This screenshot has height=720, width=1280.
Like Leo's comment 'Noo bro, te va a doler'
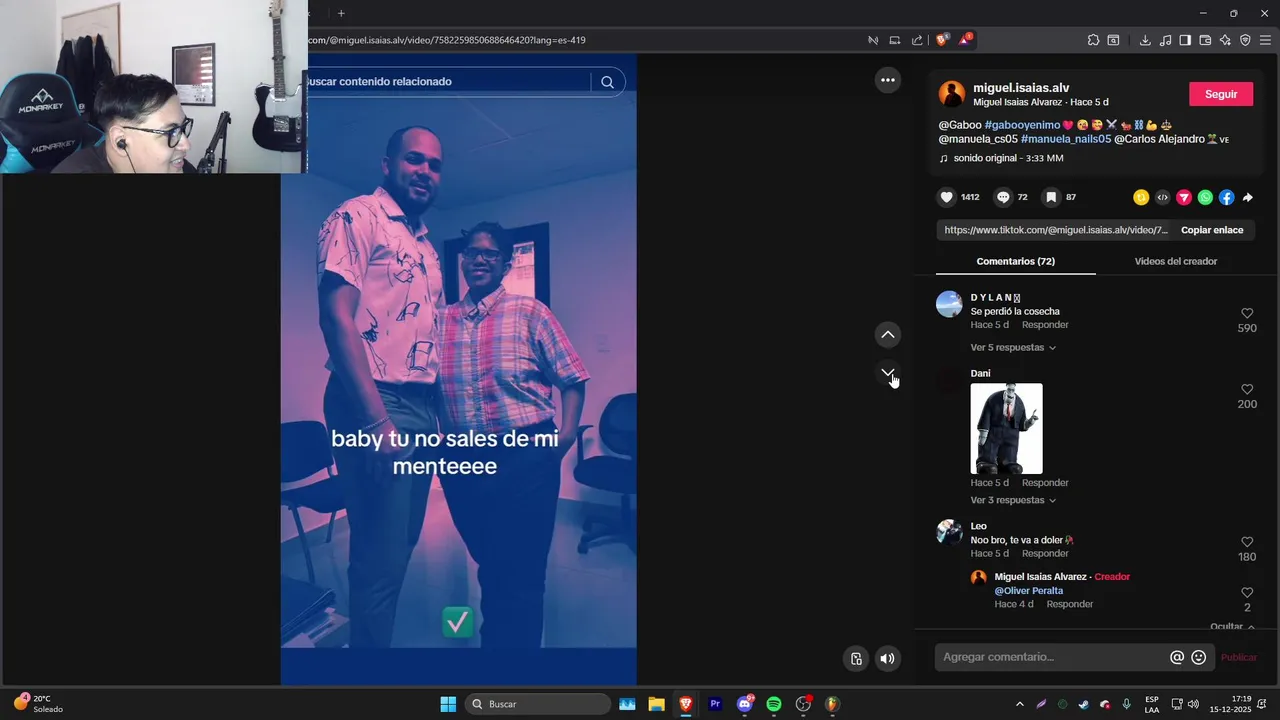[1247, 542]
